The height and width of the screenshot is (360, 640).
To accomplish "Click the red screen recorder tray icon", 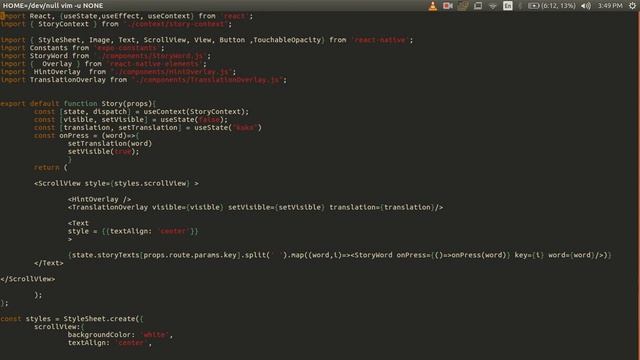I will click(x=448, y=6).
